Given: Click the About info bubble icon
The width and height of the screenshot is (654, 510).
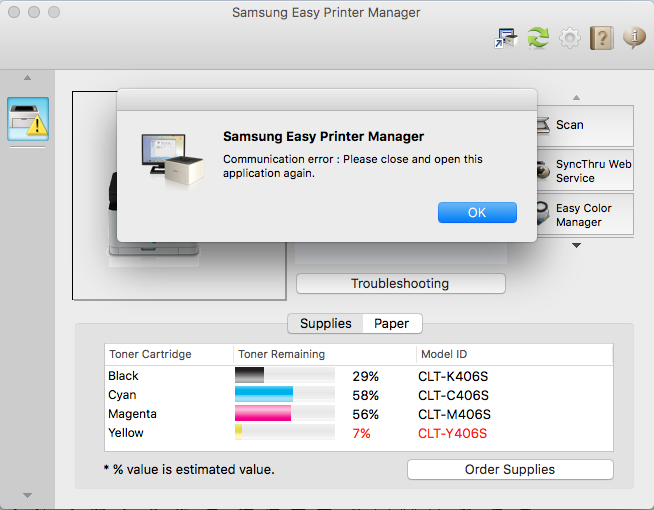Looking at the screenshot, I should point(634,38).
